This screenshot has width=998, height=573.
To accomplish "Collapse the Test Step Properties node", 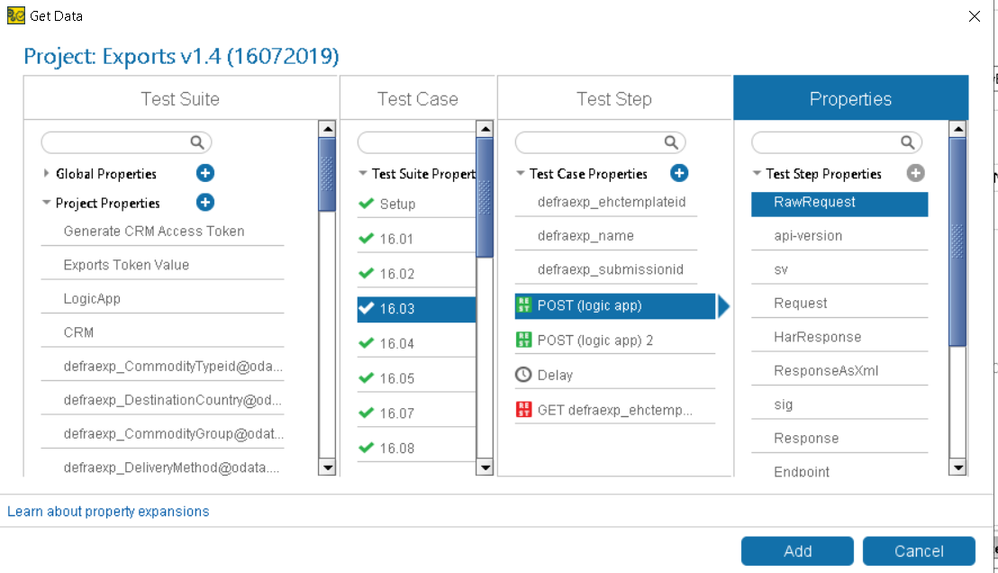I will click(x=757, y=174).
